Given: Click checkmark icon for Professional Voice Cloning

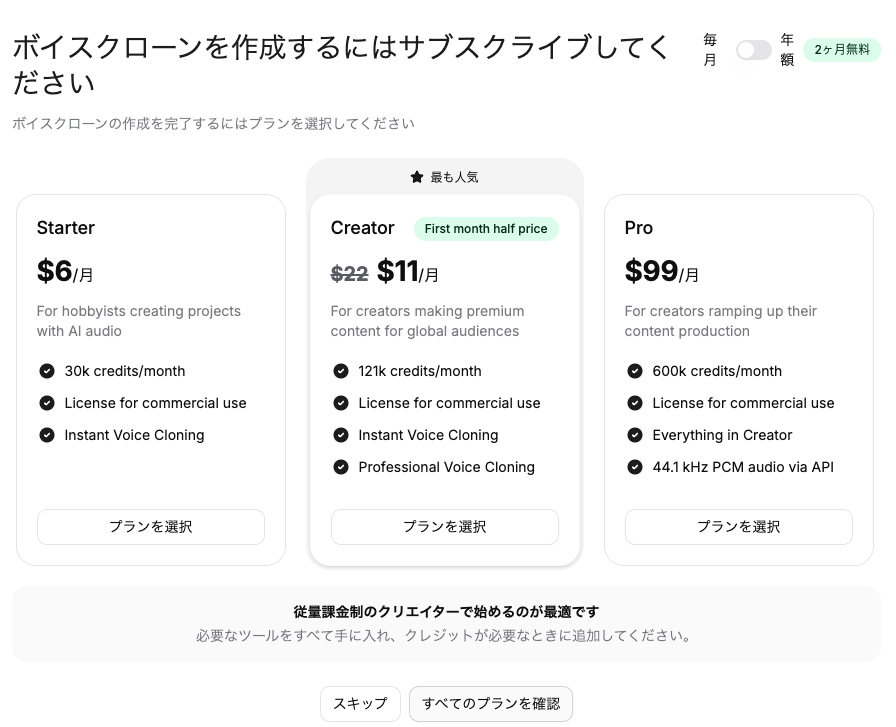Looking at the screenshot, I should tap(341, 467).
